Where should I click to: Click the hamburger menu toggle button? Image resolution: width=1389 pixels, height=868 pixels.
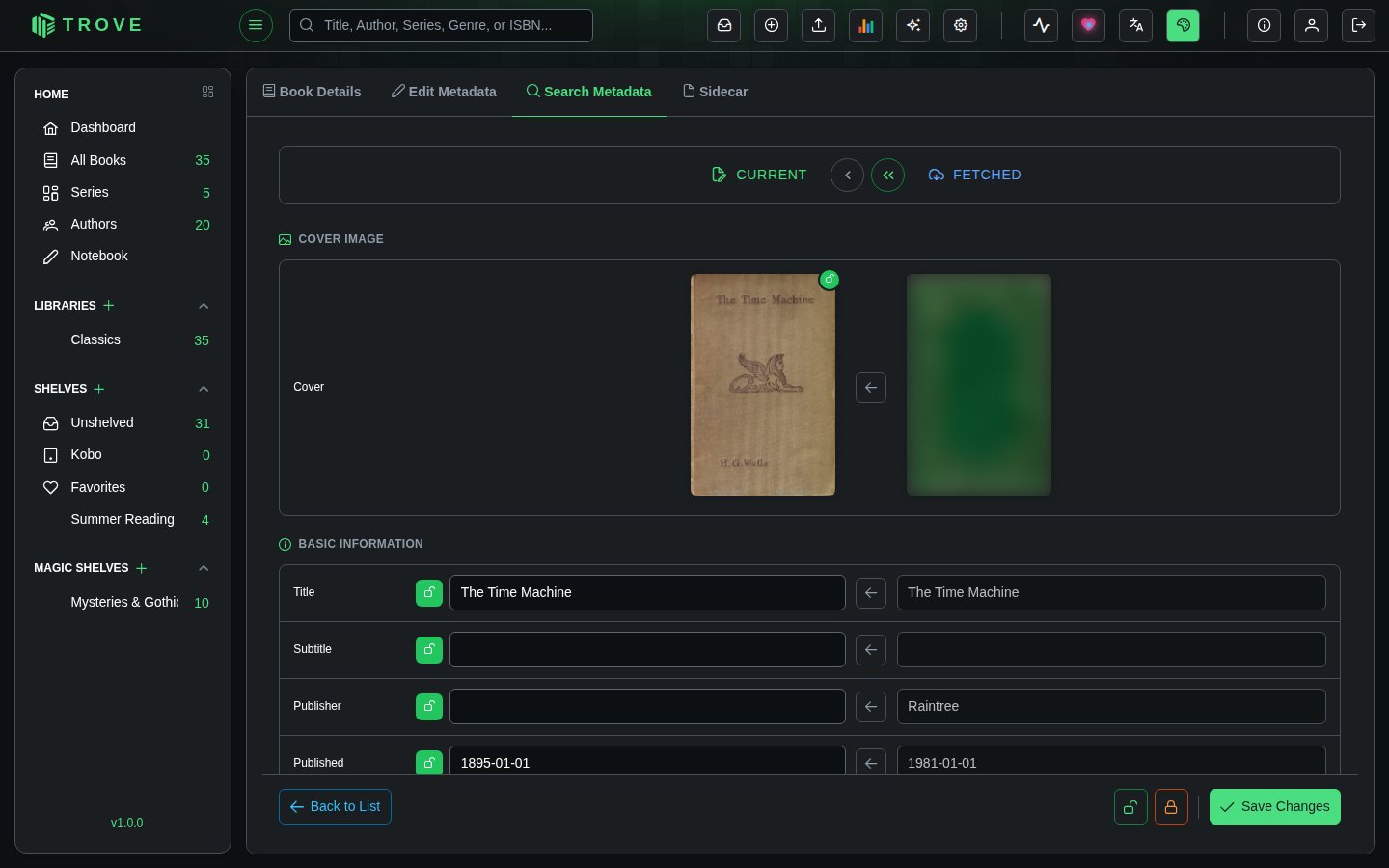tap(256, 25)
